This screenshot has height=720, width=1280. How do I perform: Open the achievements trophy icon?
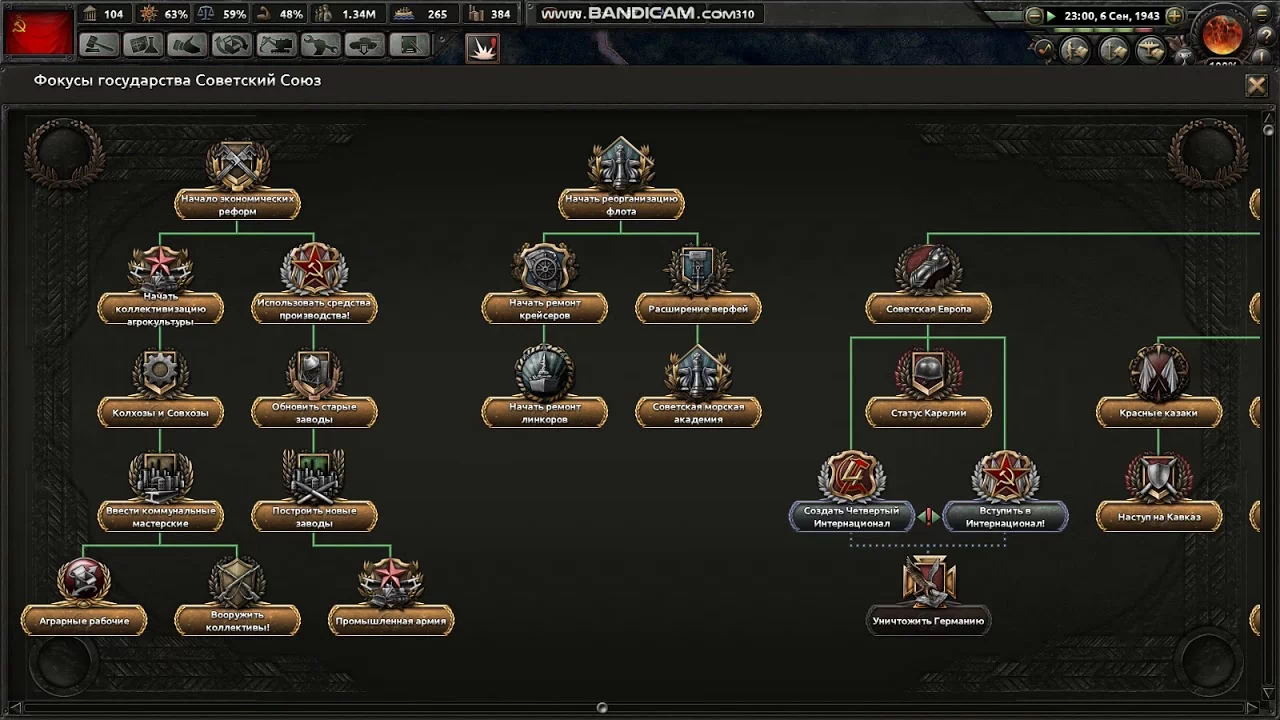click(x=1185, y=58)
